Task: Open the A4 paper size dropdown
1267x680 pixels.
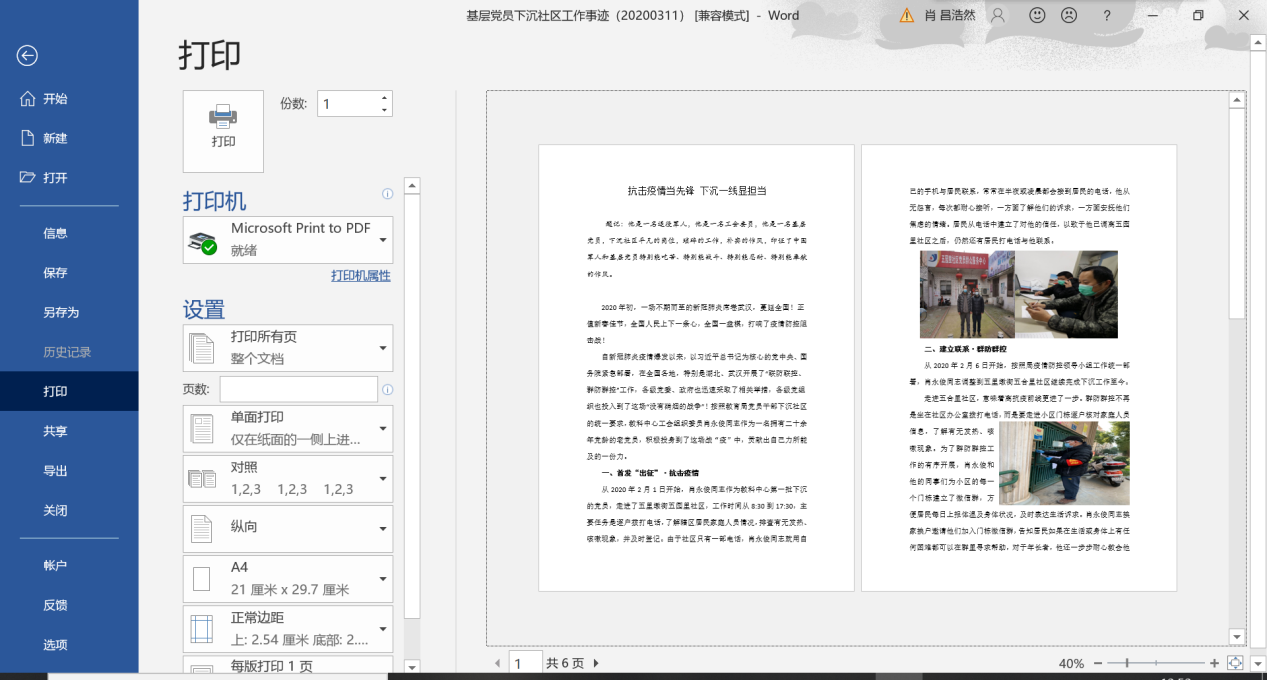Action: click(382, 578)
